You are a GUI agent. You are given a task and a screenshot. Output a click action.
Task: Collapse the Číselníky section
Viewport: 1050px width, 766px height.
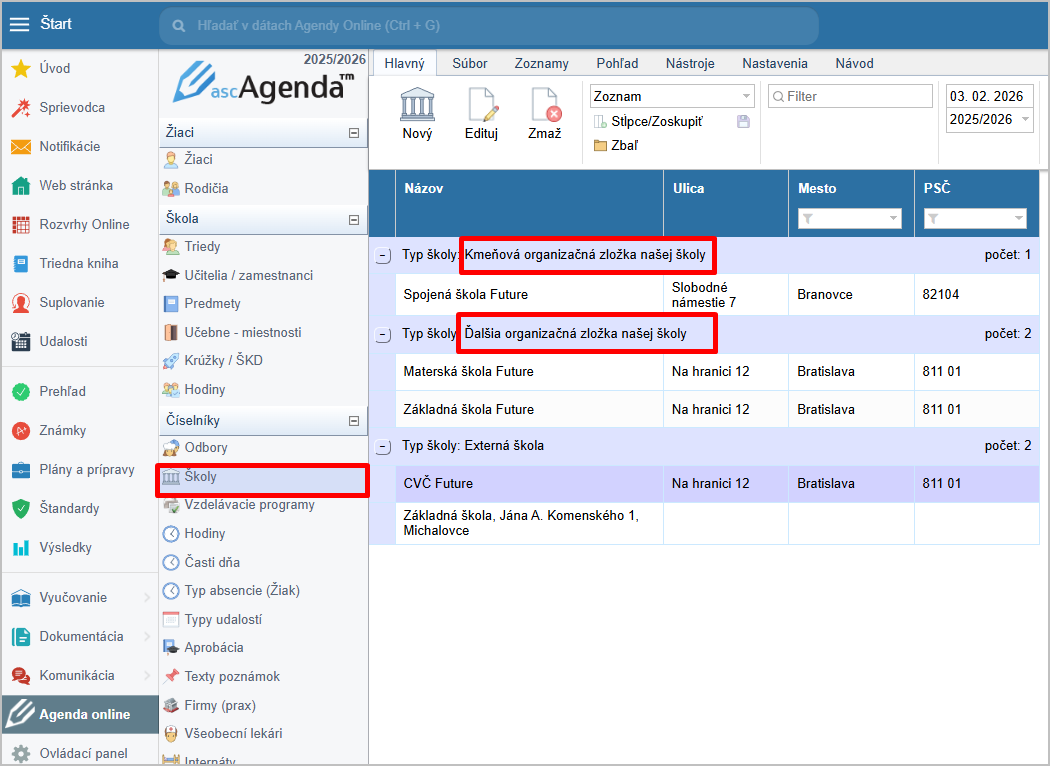tap(353, 421)
